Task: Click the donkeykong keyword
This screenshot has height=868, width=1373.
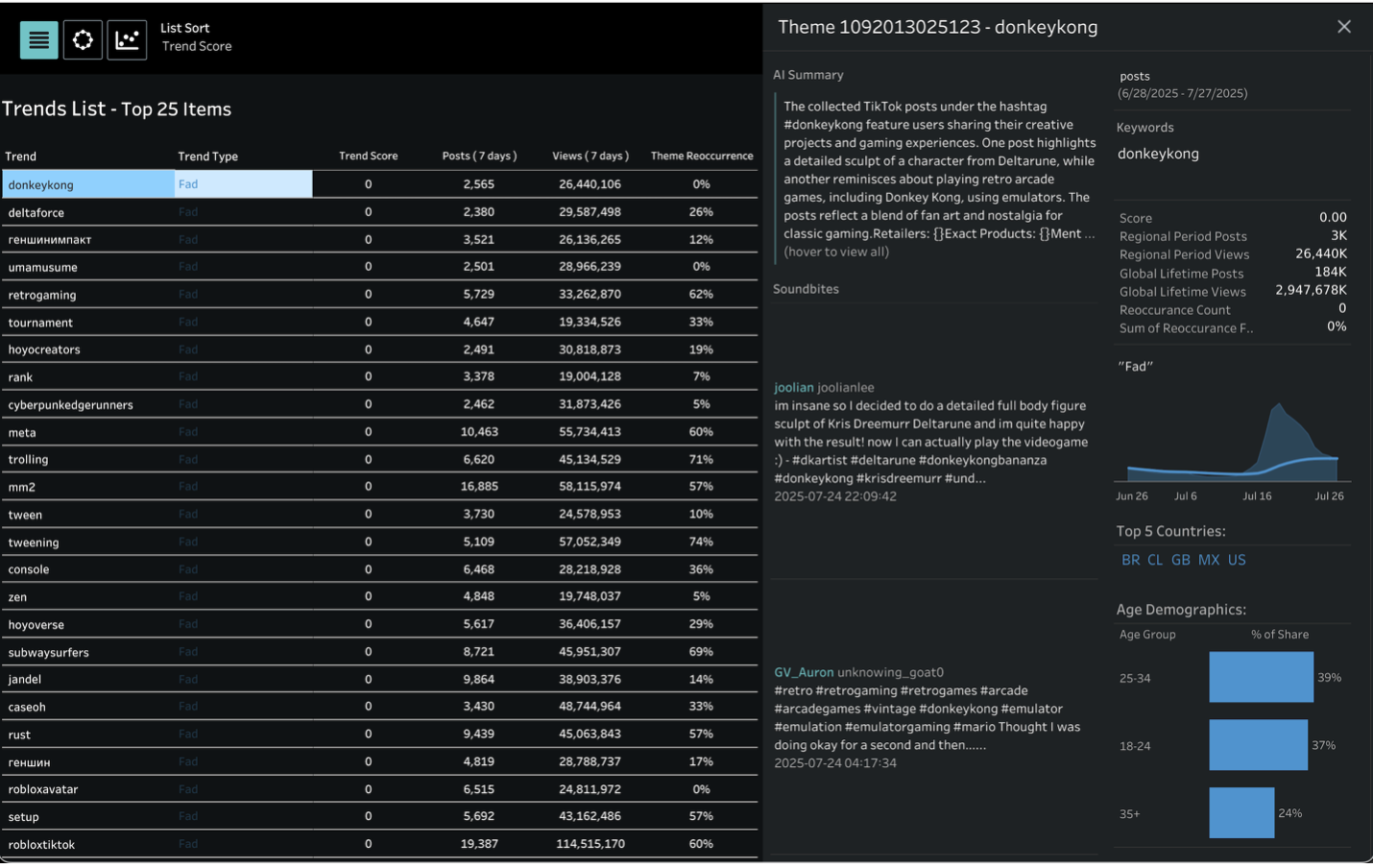Action: coord(1158,154)
